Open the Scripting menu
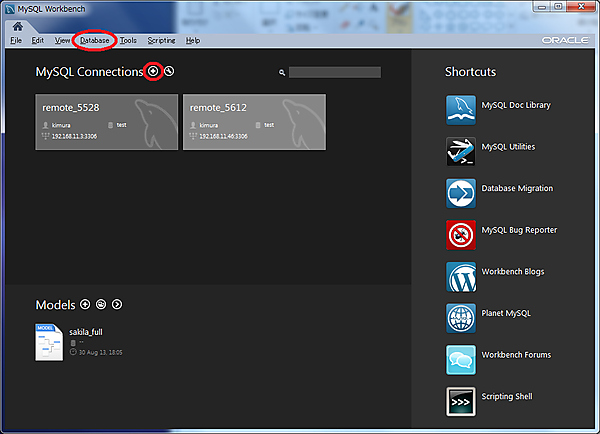Screen dimensions: 600x434 click(x=161, y=41)
